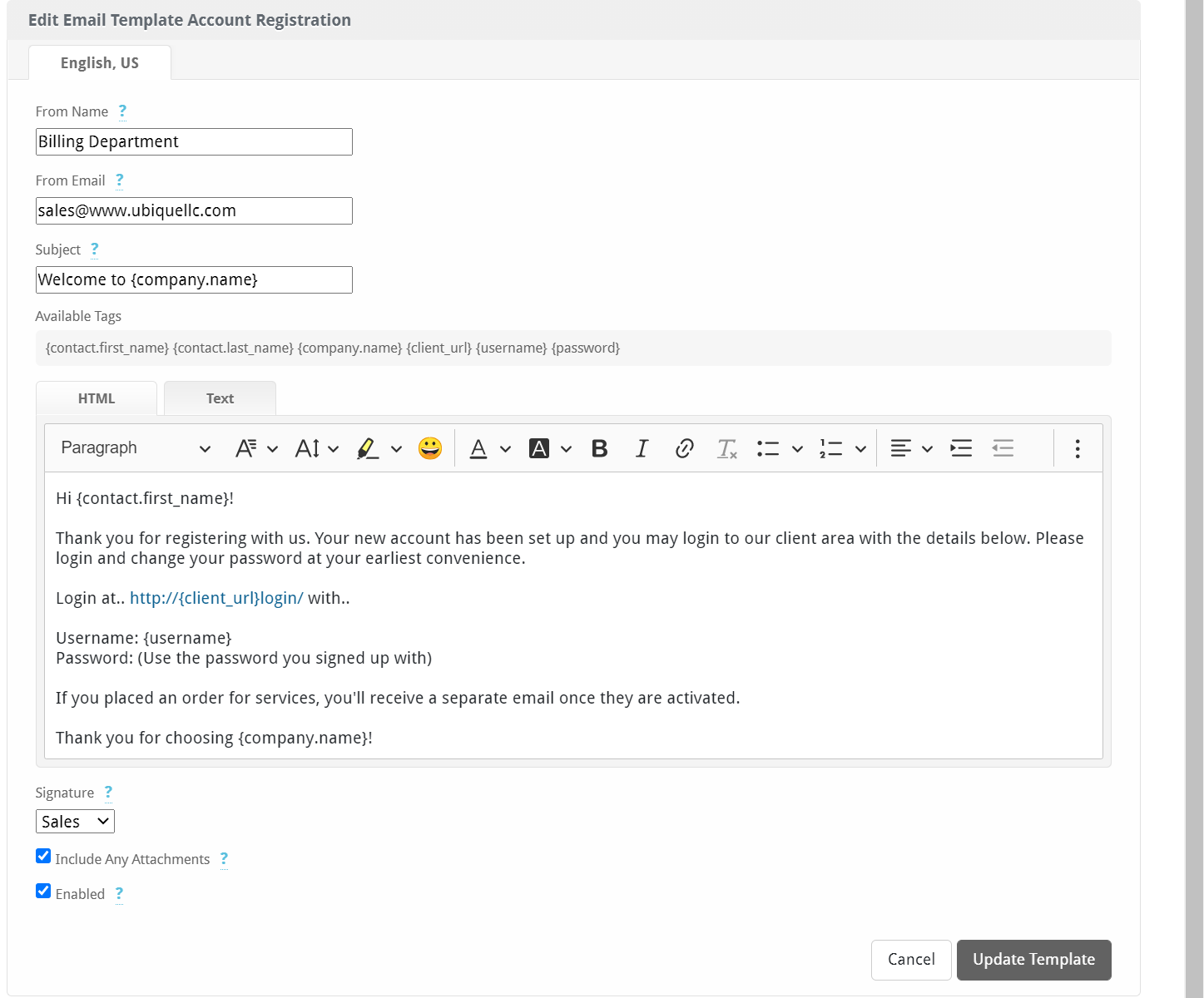
Task: Toggle the Enabled checkbox
Action: (43, 892)
